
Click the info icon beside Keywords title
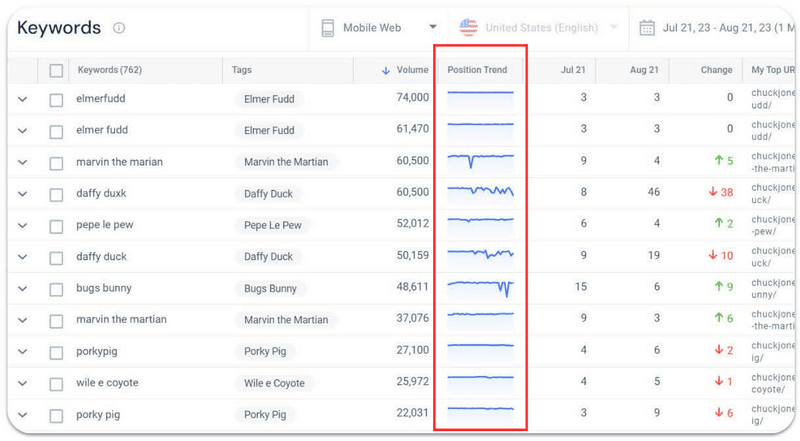tap(119, 28)
